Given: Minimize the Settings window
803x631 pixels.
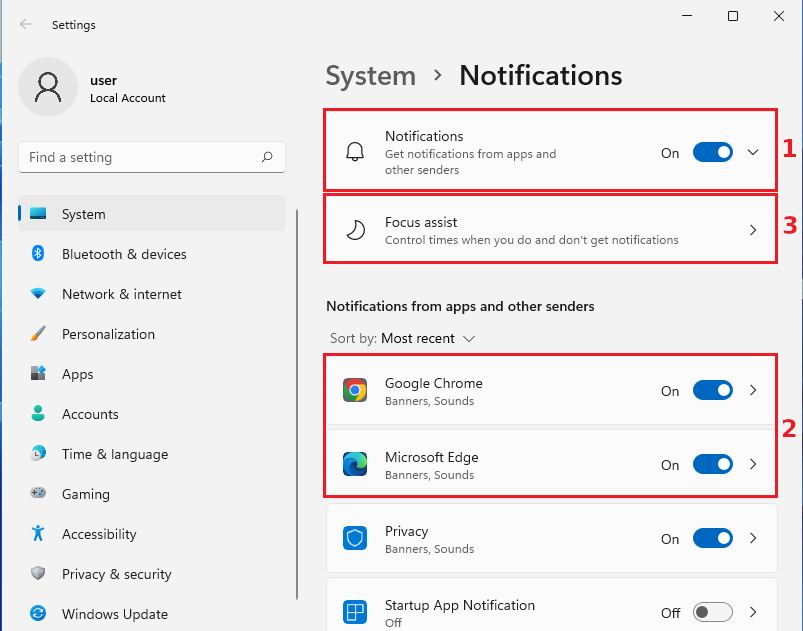Looking at the screenshot, I should 687,16.
